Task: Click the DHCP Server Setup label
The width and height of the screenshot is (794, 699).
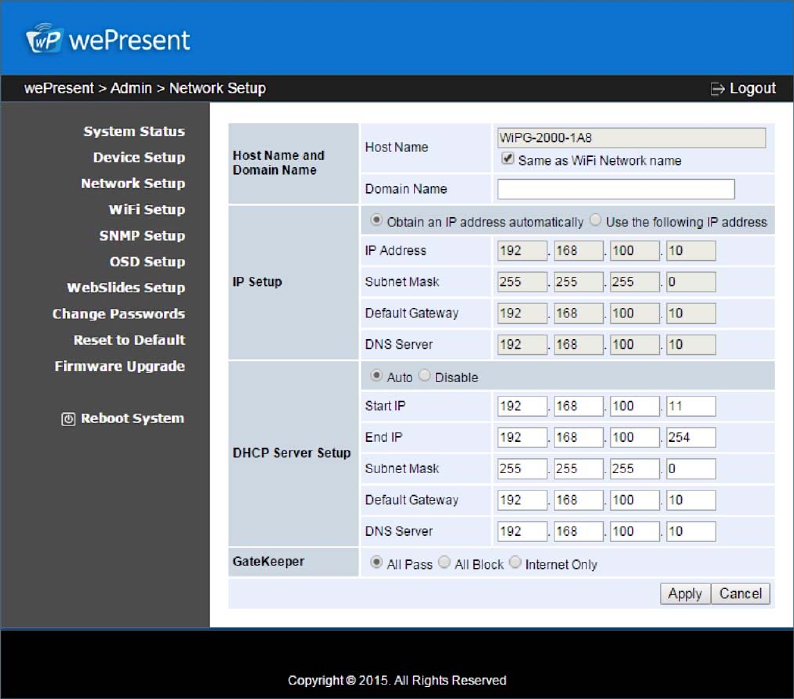Action: pos(291,453)
